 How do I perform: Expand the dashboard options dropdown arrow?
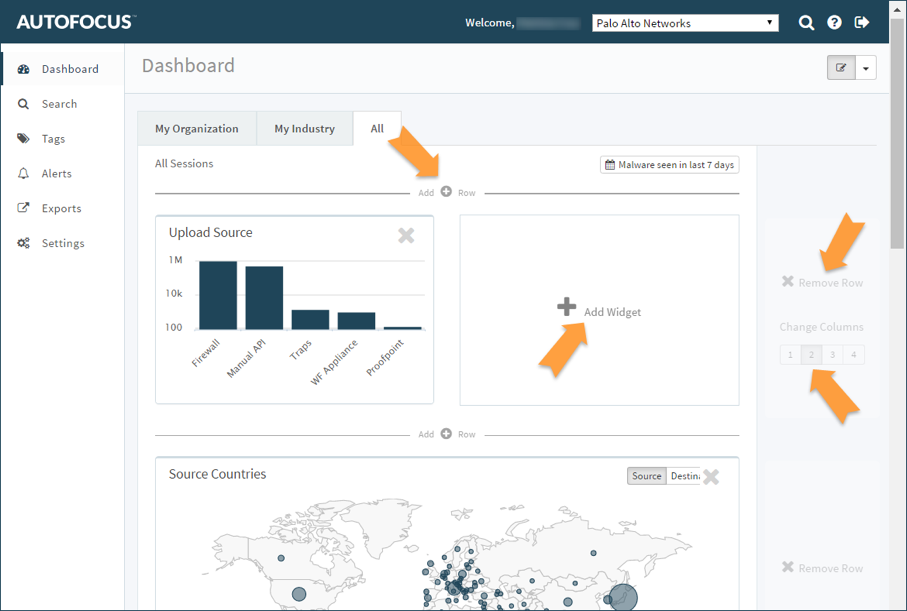[x=866, y=68]
